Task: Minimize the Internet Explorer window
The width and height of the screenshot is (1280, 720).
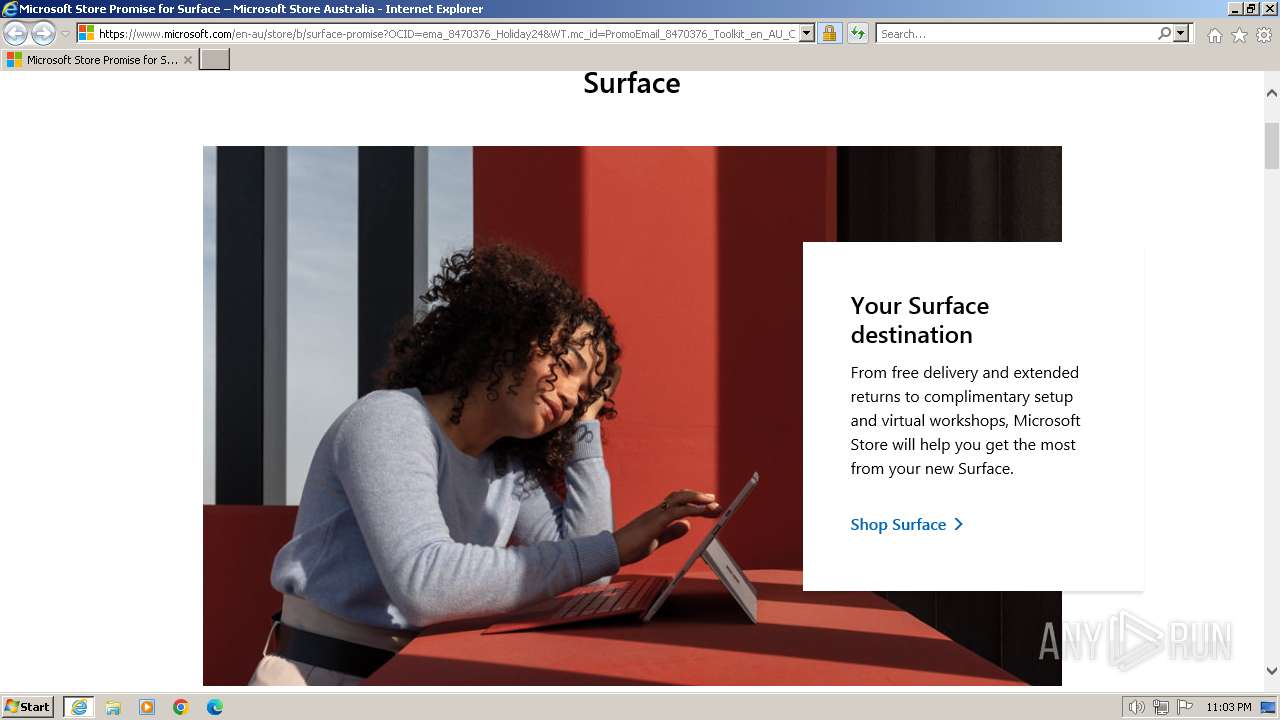Action: [1235, 8]
